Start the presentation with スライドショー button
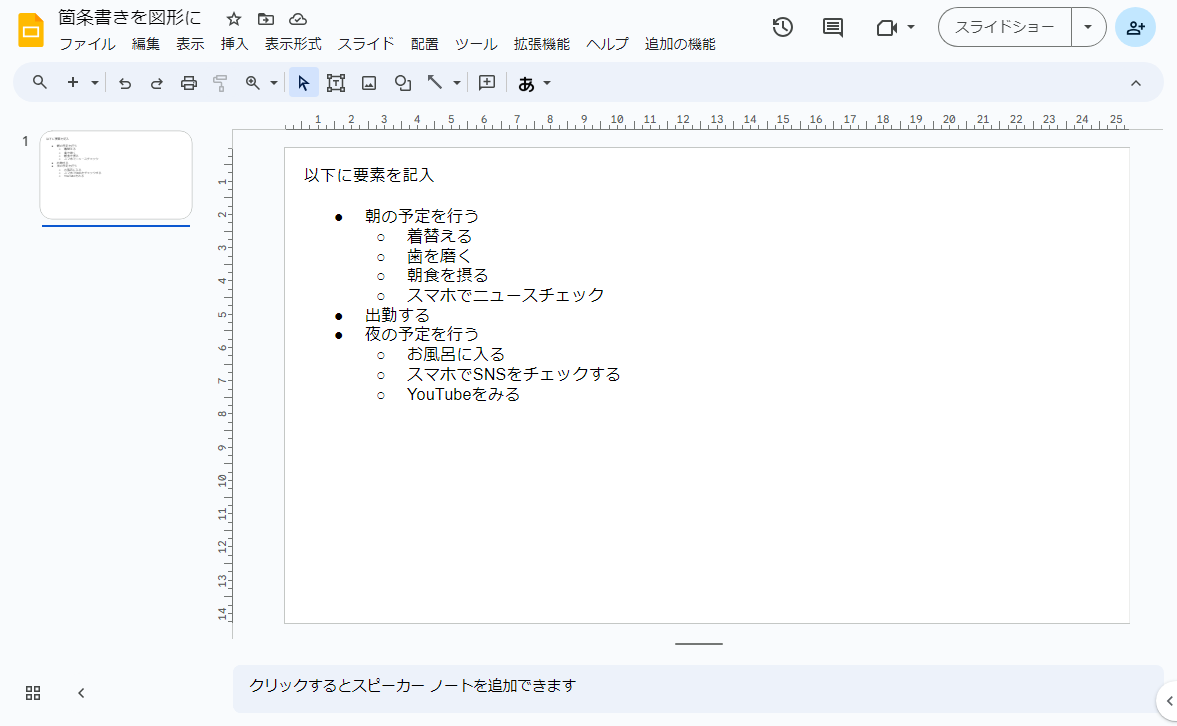The image size is (1177, 726). [1004, 27]
